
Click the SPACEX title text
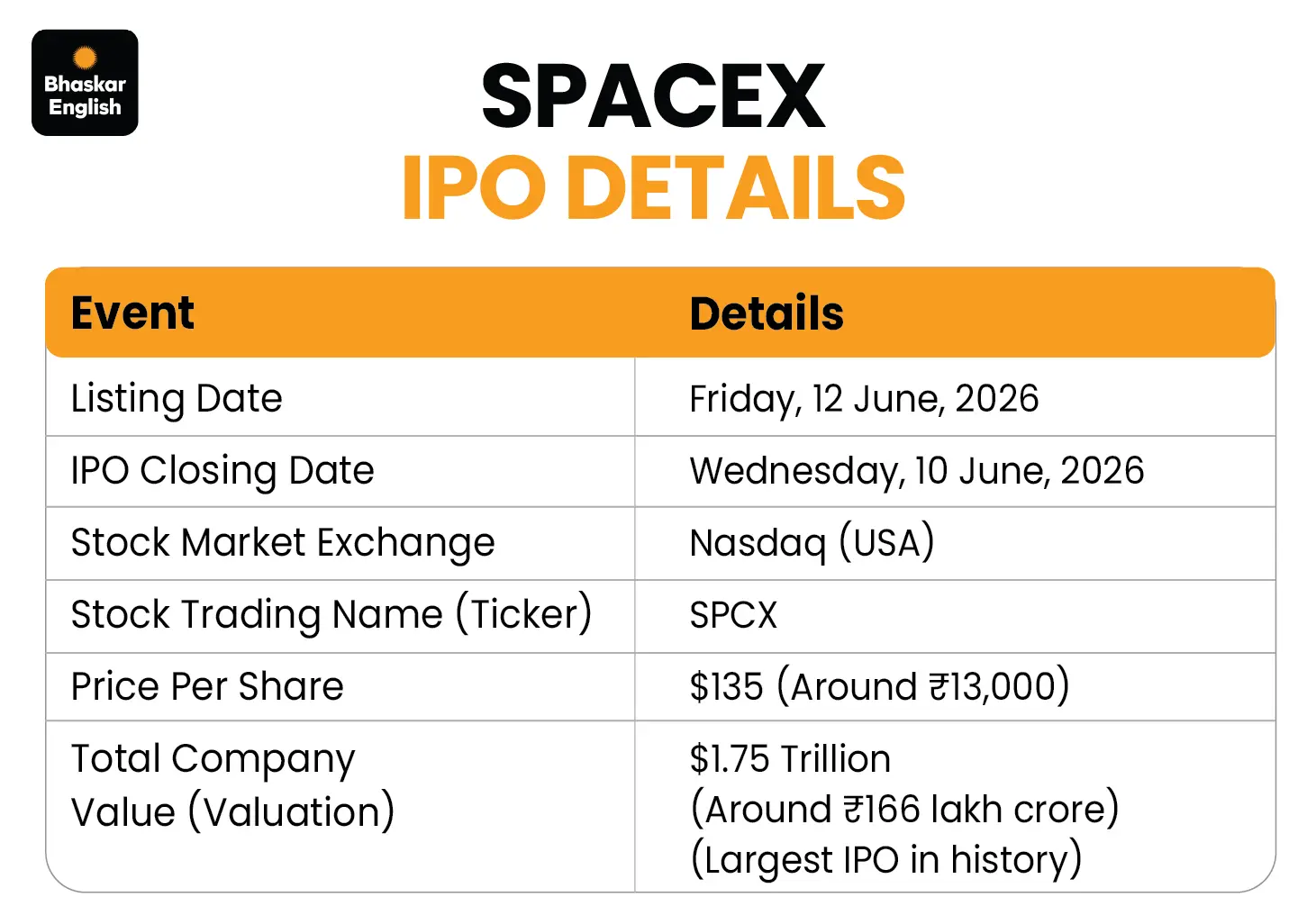pyautogui.click(x=653, y=96)
